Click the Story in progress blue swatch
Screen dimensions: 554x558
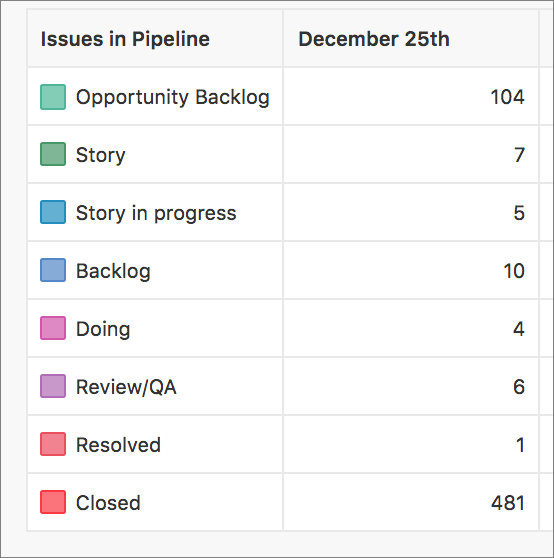(53, 212)
